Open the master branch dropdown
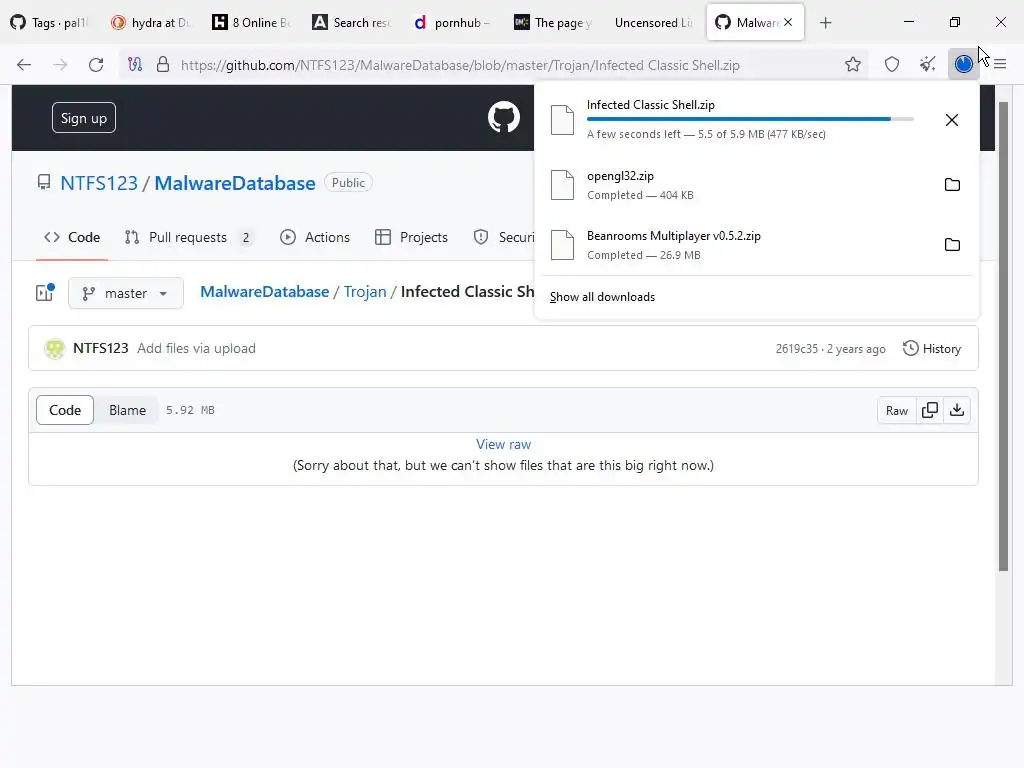 [125, 293]
